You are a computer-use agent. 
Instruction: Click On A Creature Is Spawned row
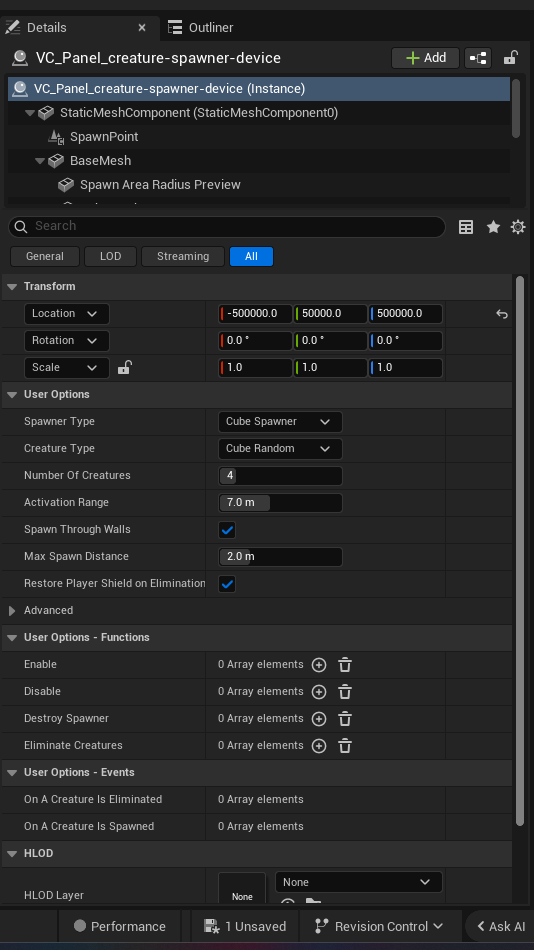(x=257, y=827)
